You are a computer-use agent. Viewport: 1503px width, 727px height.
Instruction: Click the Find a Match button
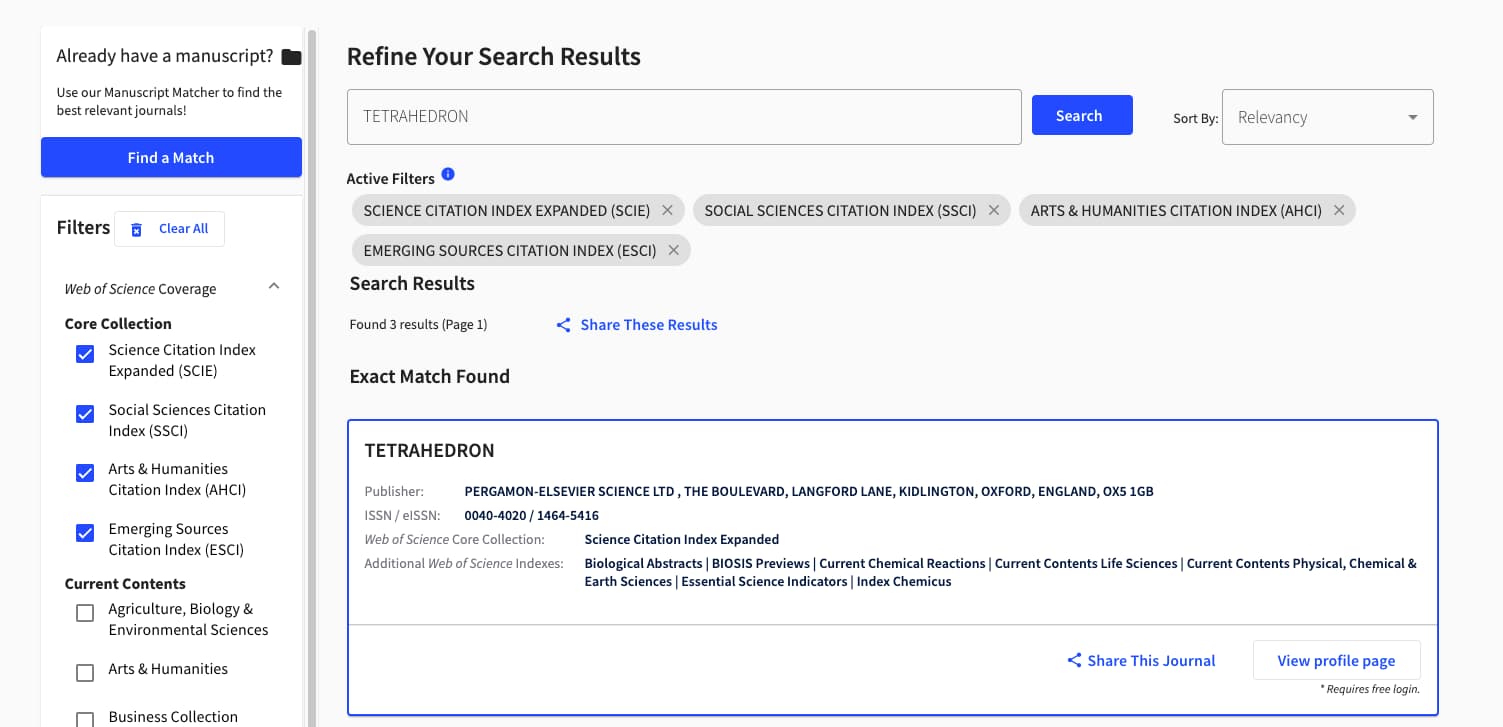tap(171, 157)
